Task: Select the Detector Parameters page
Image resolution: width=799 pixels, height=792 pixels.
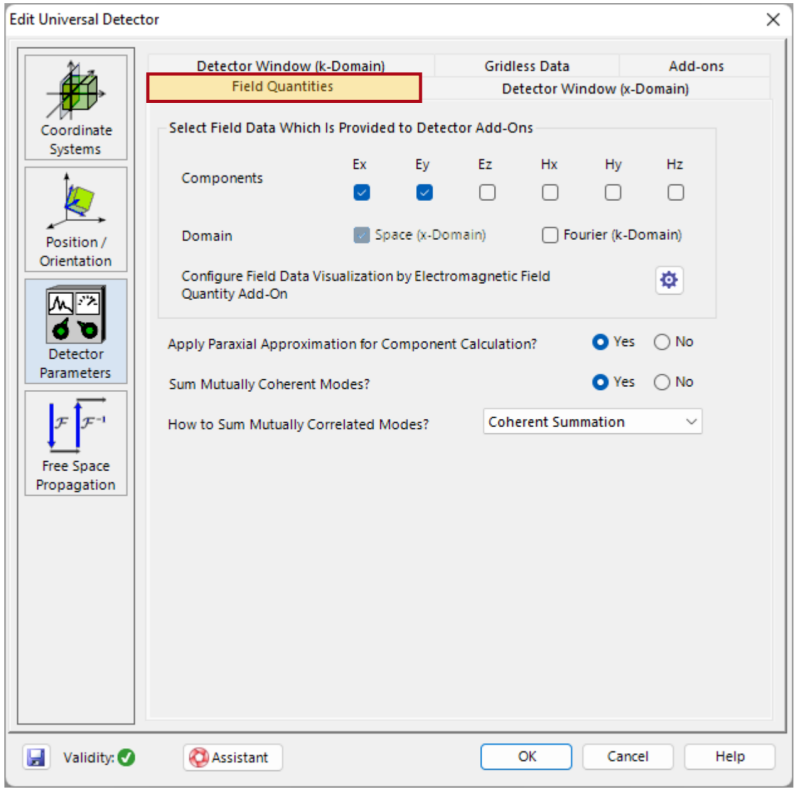Action: [x=76, y=331]
